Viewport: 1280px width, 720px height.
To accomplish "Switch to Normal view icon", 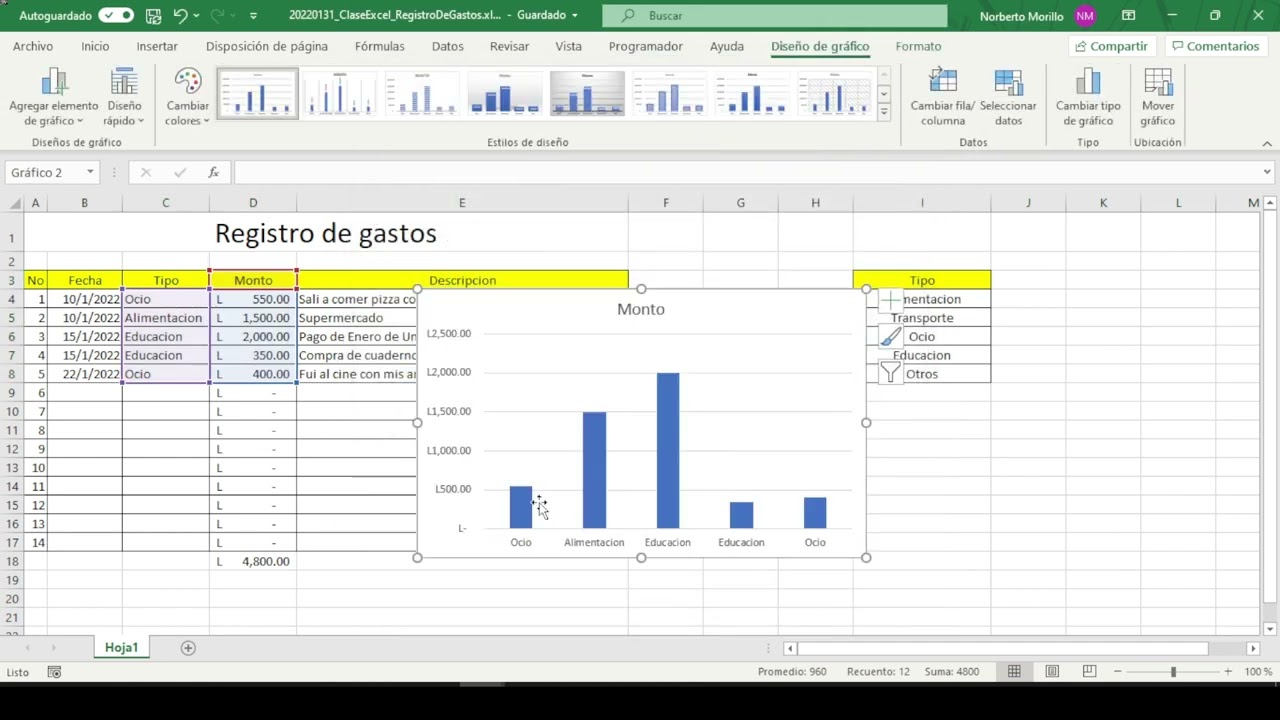I will click(1014, 672).
